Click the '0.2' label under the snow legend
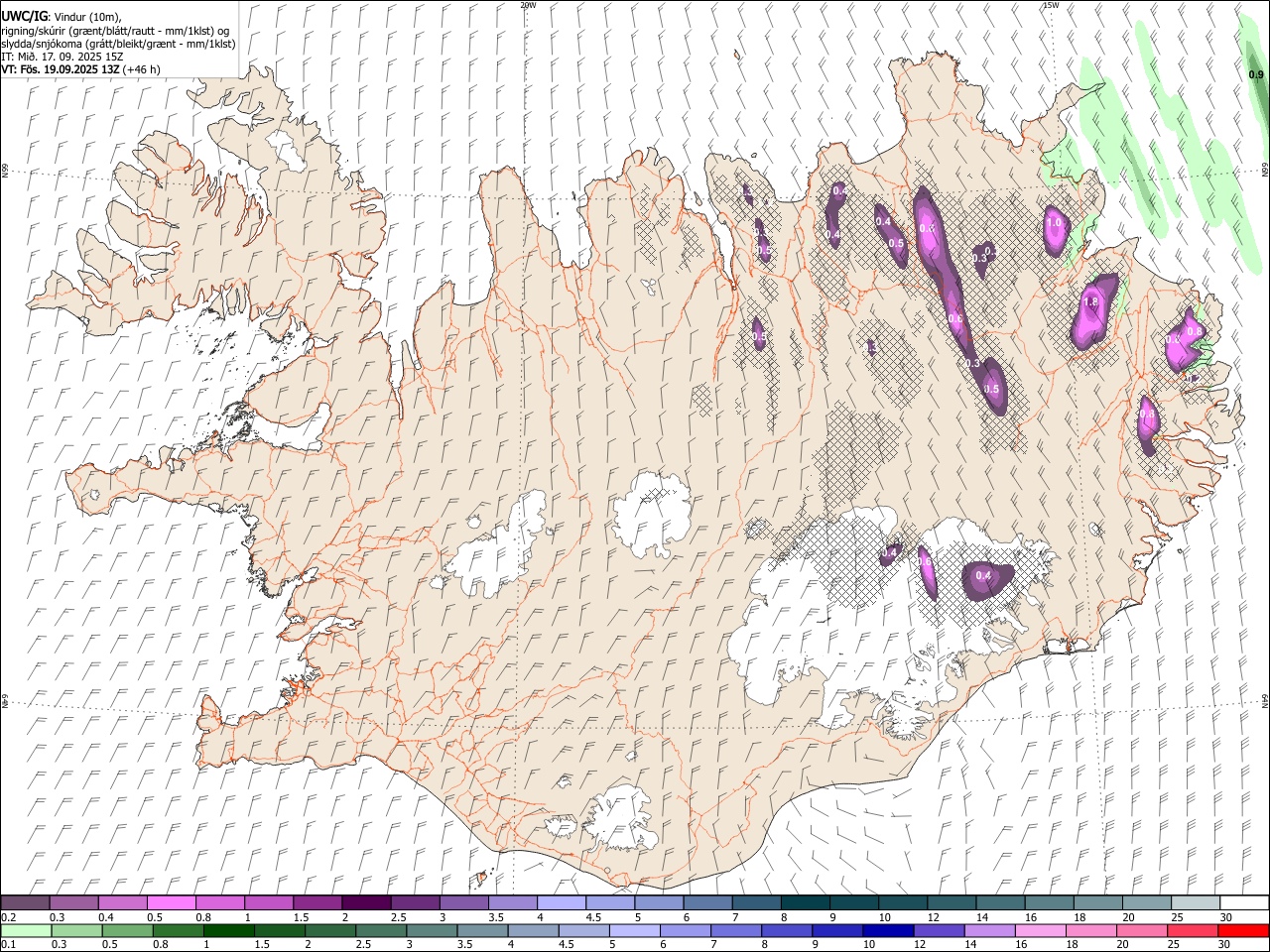The width and height of the screenshot is (1270, 952). pos(8,917)
